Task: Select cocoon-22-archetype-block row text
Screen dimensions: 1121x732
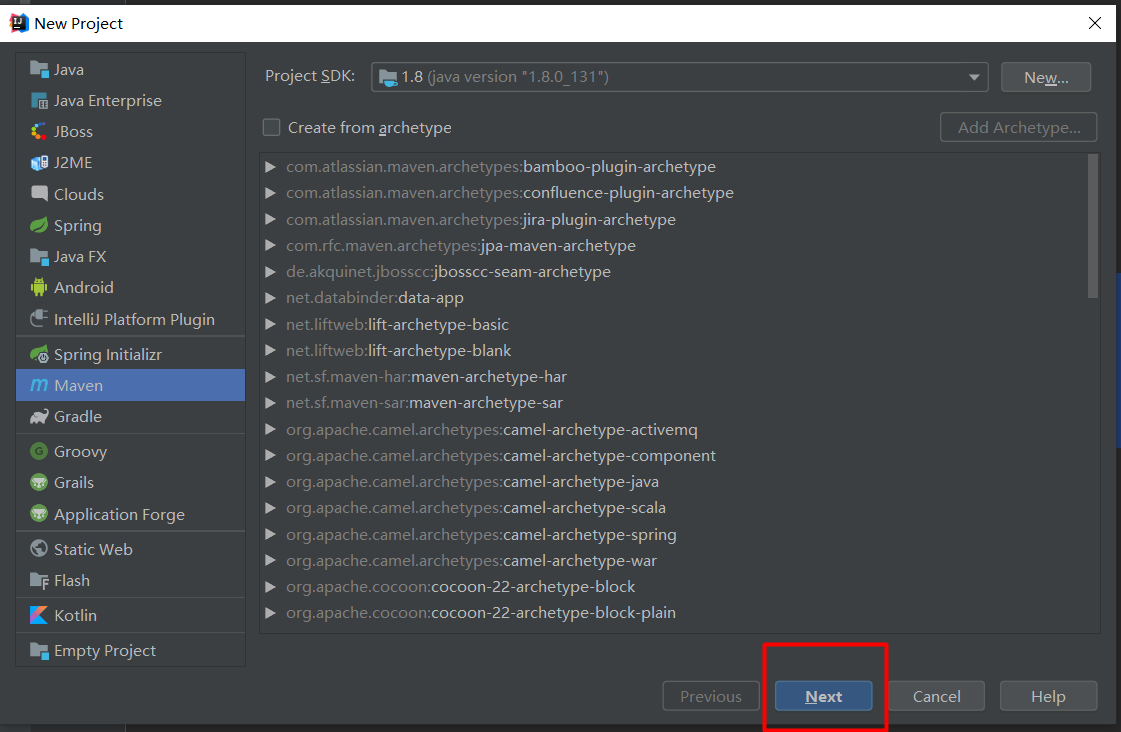Action: point(460,587)
